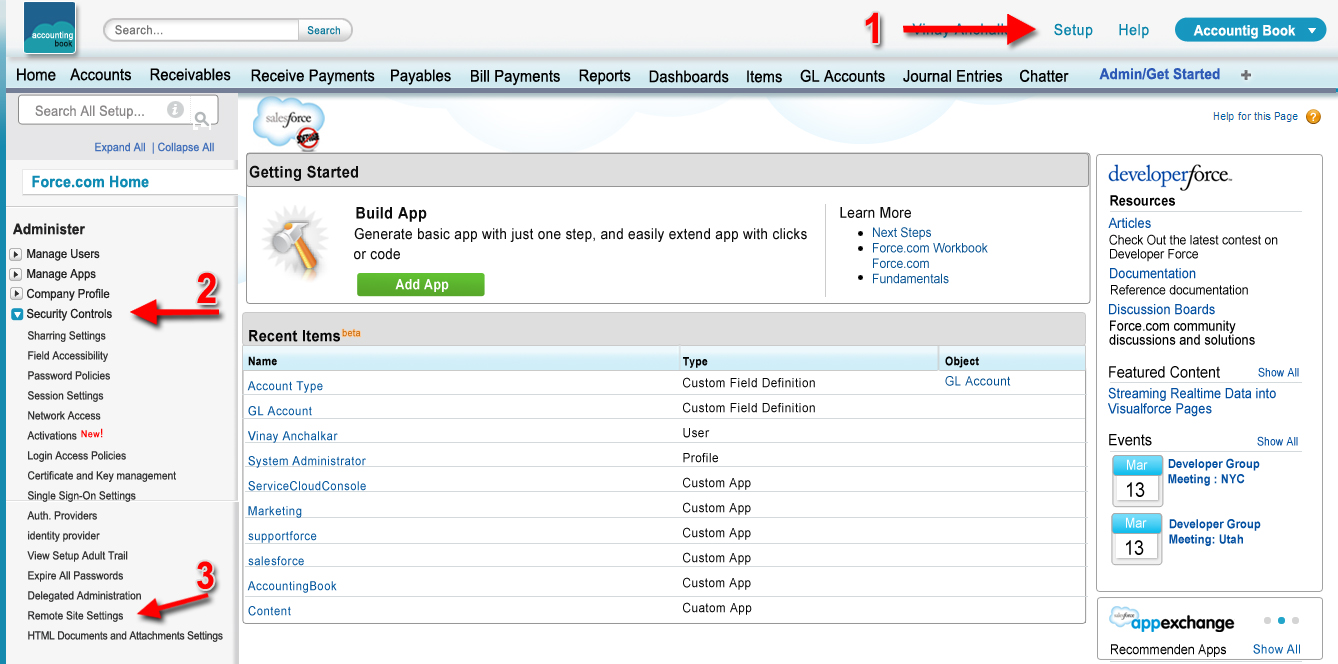Click the Help for this Page question icon
The width and height of the screenshot is (1338, 664).
coord(1313,117)
